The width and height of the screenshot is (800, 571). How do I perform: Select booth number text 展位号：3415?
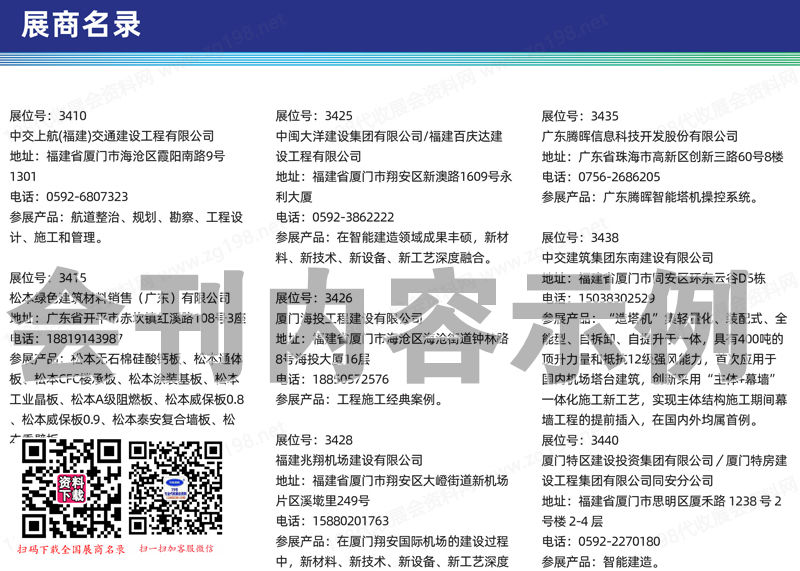click(x=48, y=278)
